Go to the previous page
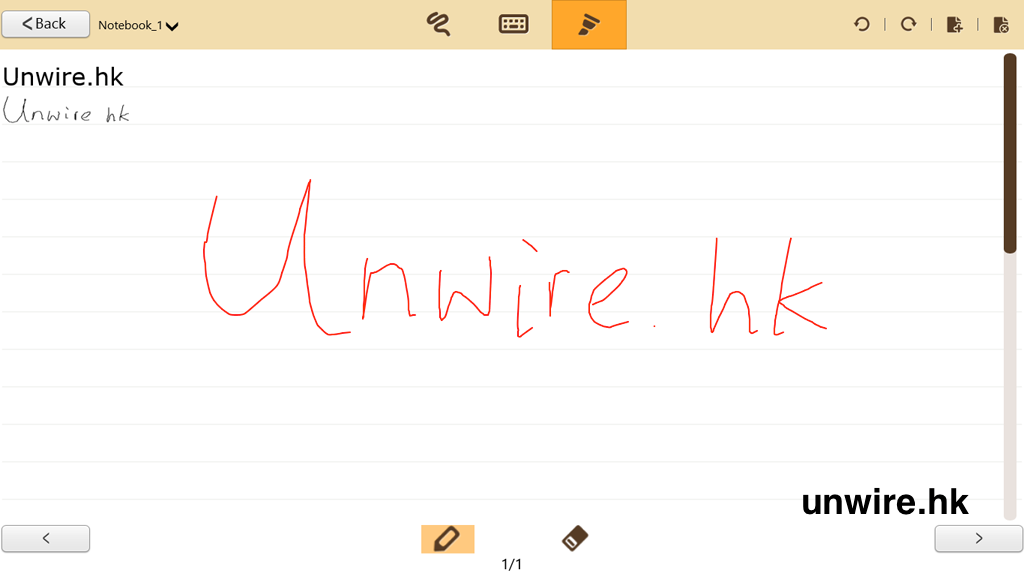Screen dimensions: 1024x576 click(46, 539)
